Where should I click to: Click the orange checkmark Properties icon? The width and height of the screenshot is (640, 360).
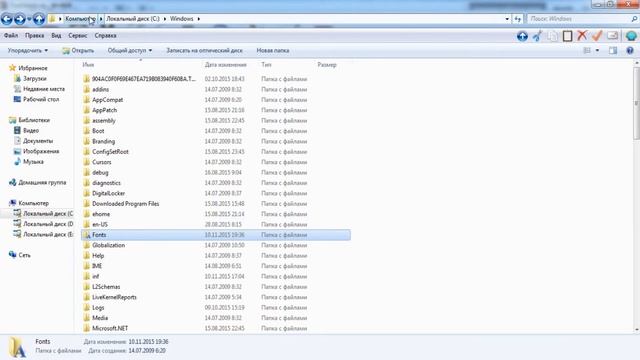[x=597, y=36]
